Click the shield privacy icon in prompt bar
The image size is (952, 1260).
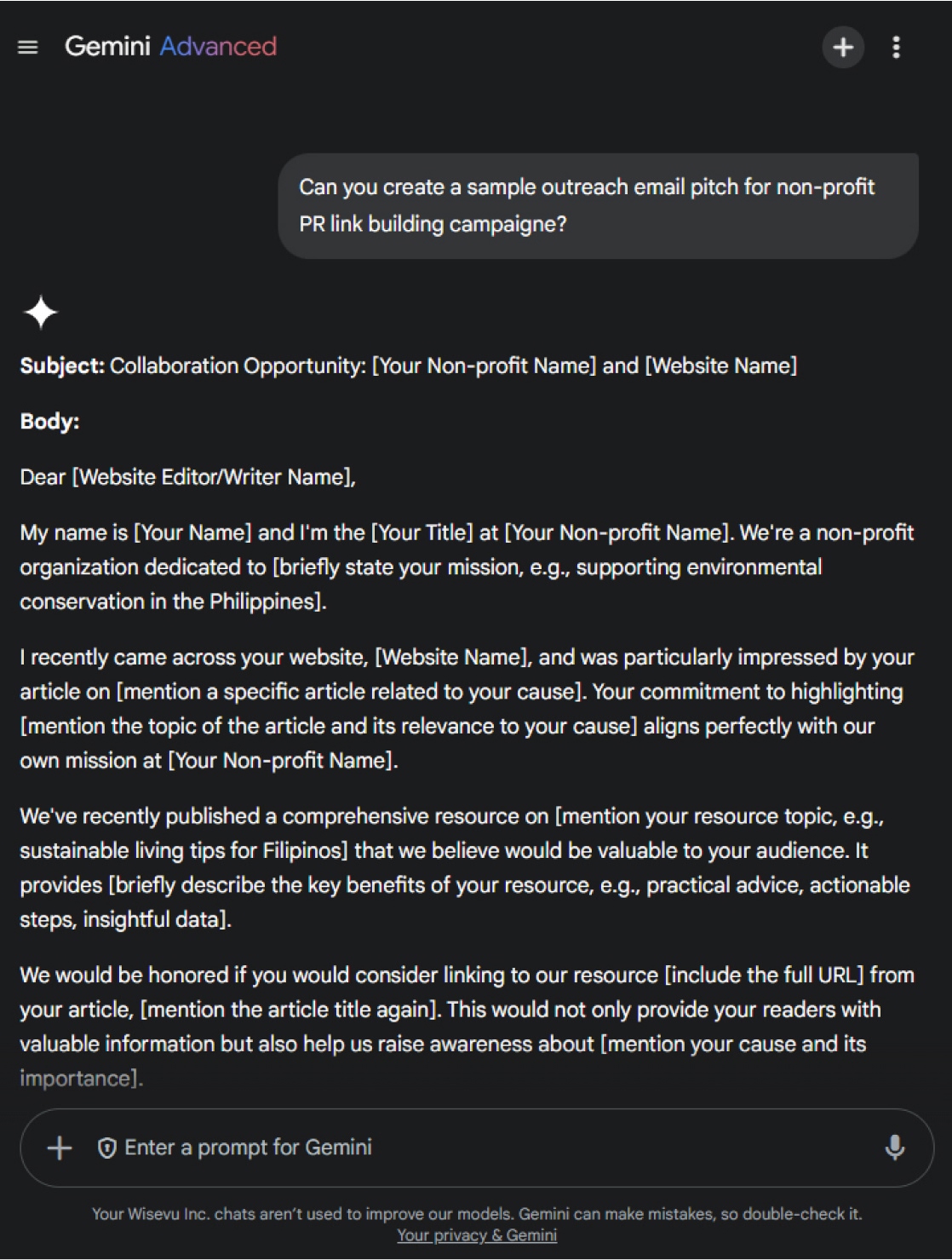[107, 1148]
